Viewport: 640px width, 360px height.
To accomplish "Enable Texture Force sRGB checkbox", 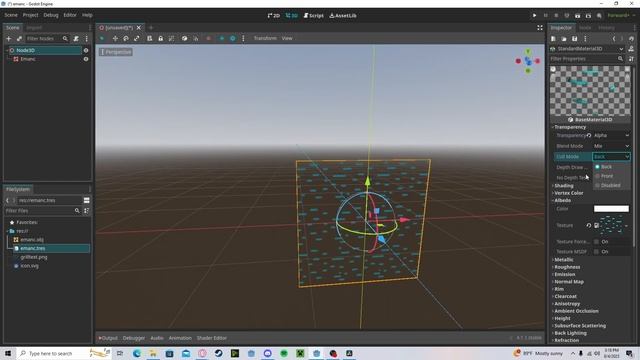I will click(596, 242).
